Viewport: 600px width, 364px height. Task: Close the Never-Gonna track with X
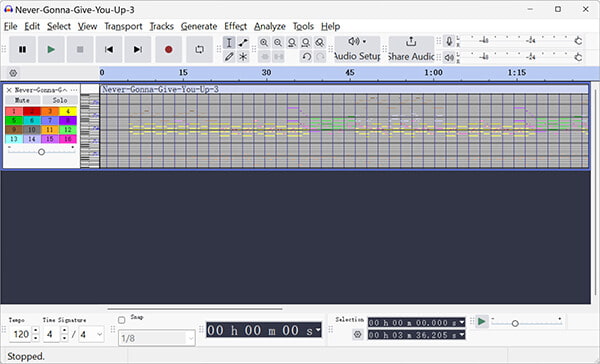pyautogui.click(x=9, y=90)
